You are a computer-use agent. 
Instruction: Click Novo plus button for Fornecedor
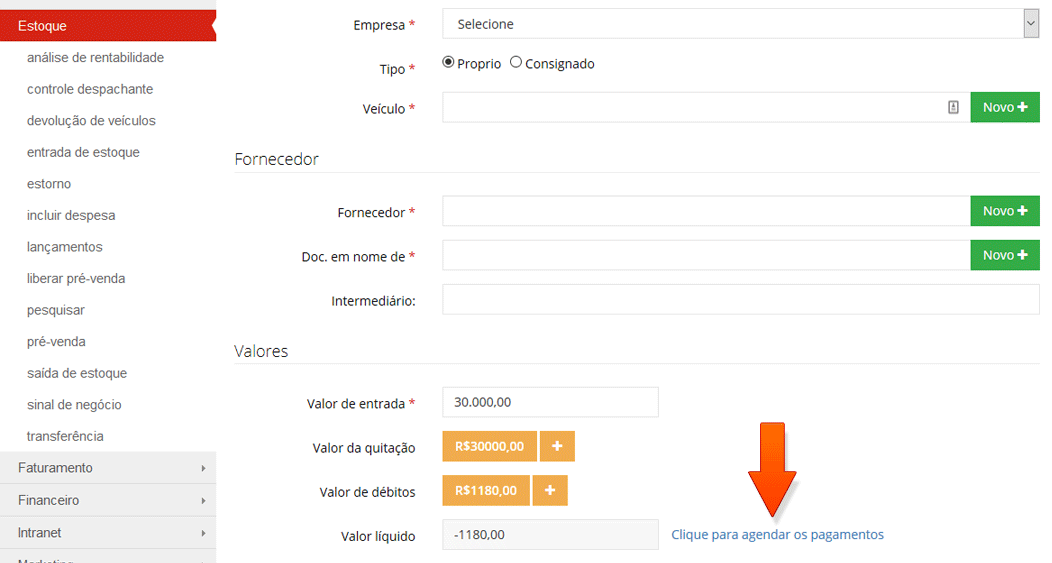click(x=1005, y=211)
